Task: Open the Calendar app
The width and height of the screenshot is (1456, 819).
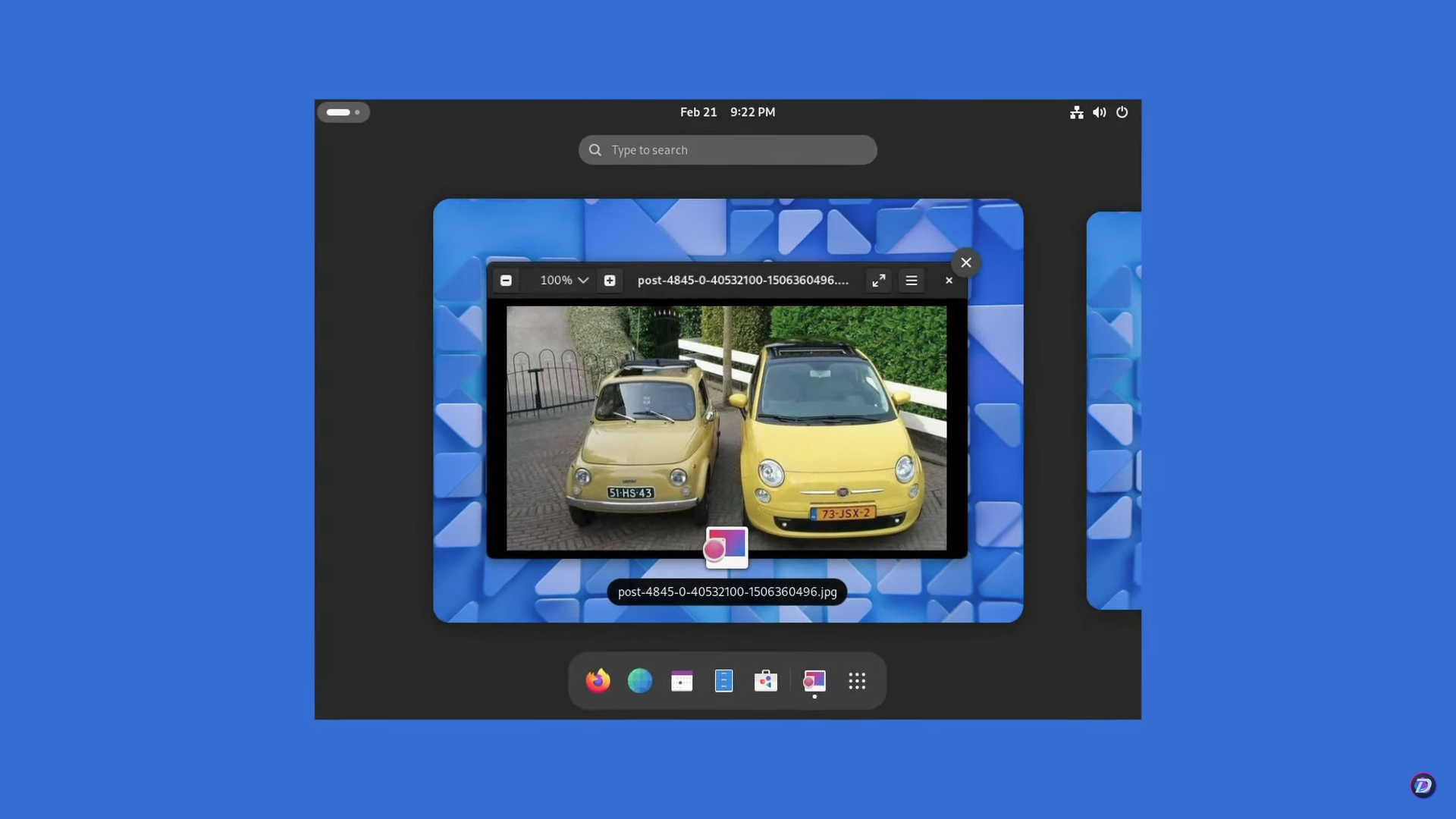Action: [x=682, y=680]
